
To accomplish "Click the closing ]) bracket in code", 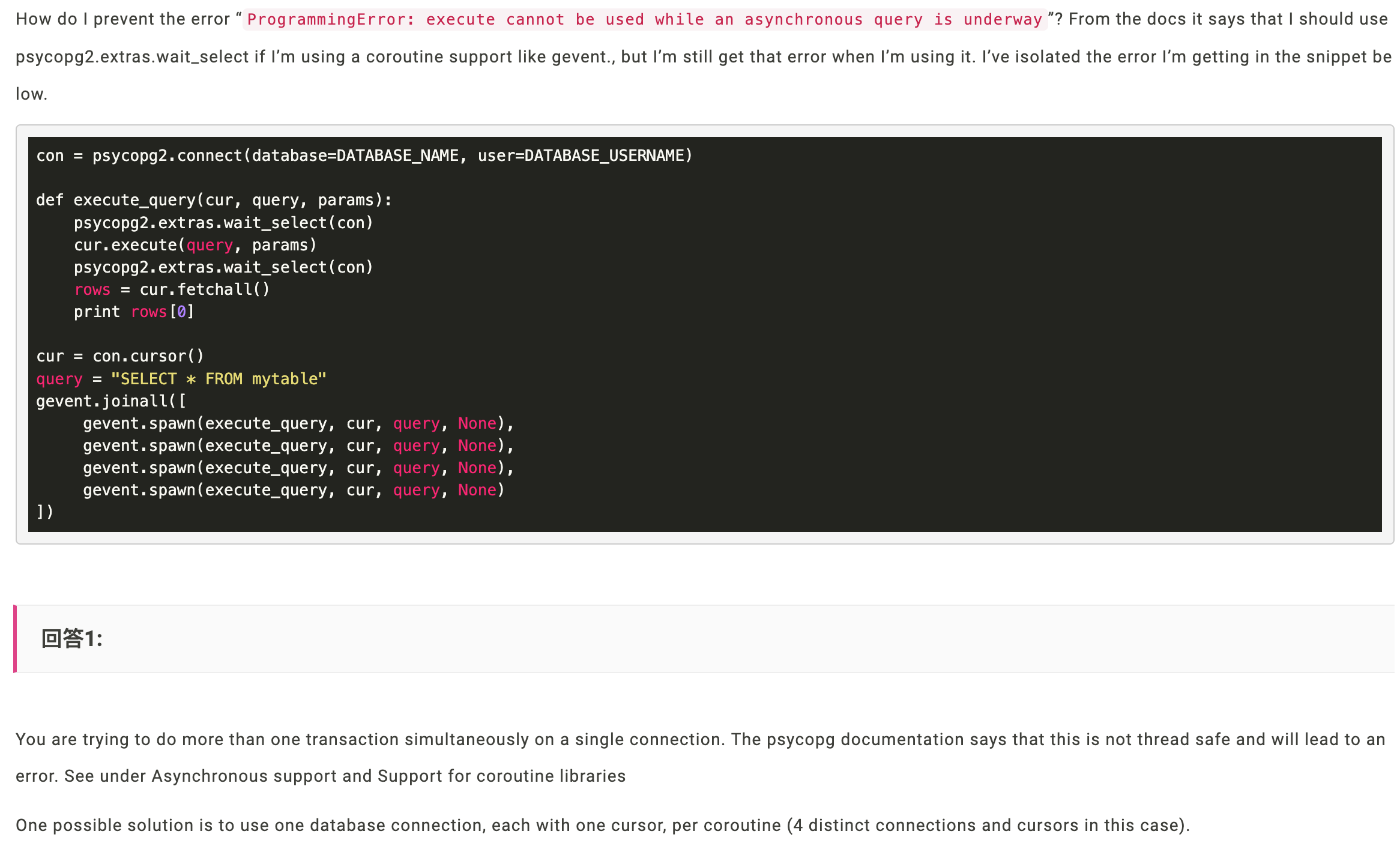I will pyautogui.click(x=45, y=512).
